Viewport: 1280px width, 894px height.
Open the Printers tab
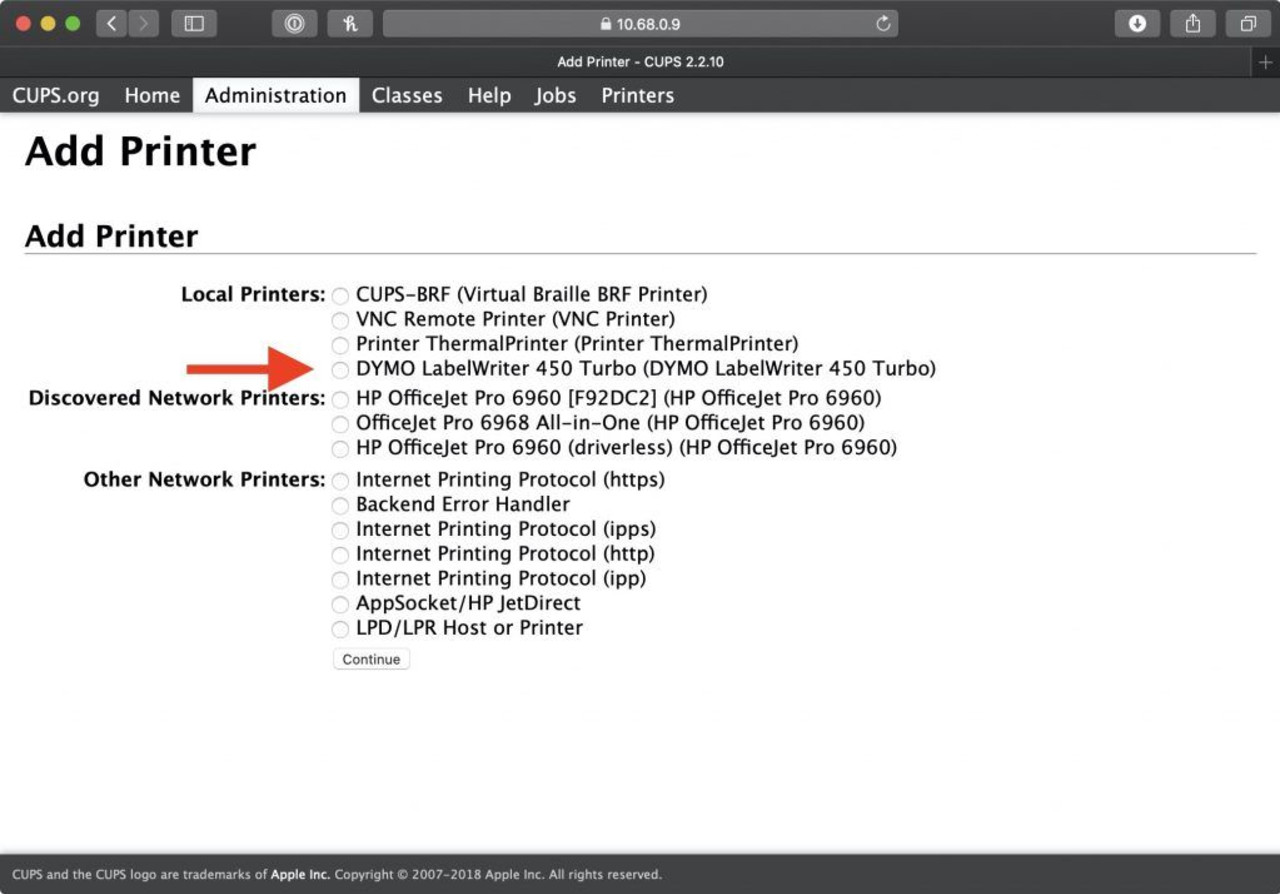click(638, 96)
